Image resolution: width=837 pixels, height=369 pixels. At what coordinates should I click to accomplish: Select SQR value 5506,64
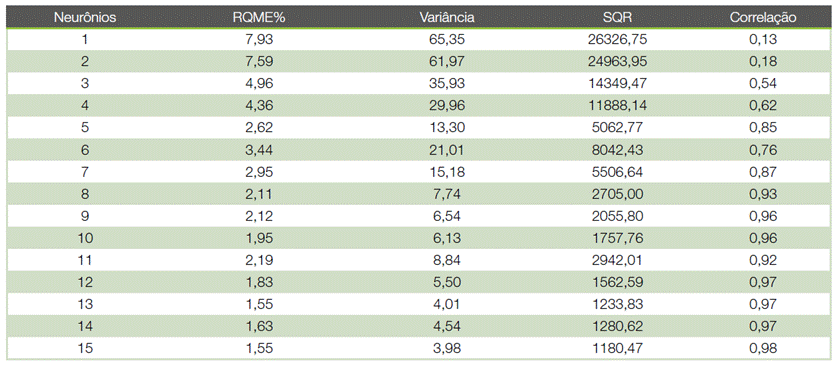tap(619, 171)
